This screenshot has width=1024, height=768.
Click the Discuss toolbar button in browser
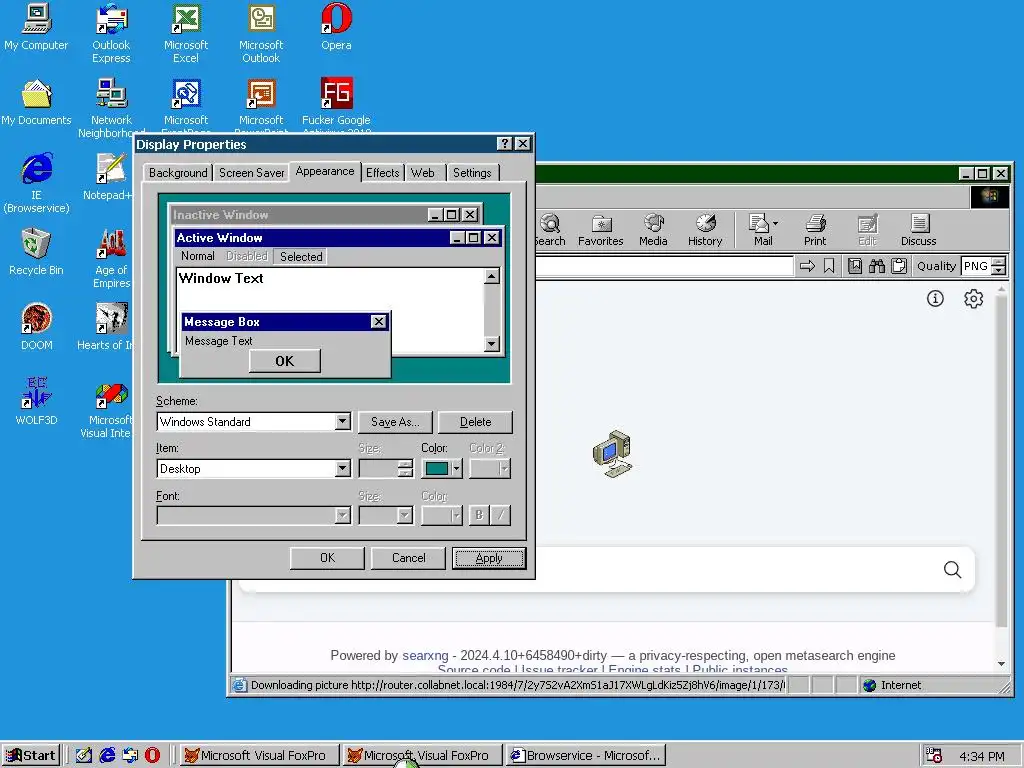(919, 231)
